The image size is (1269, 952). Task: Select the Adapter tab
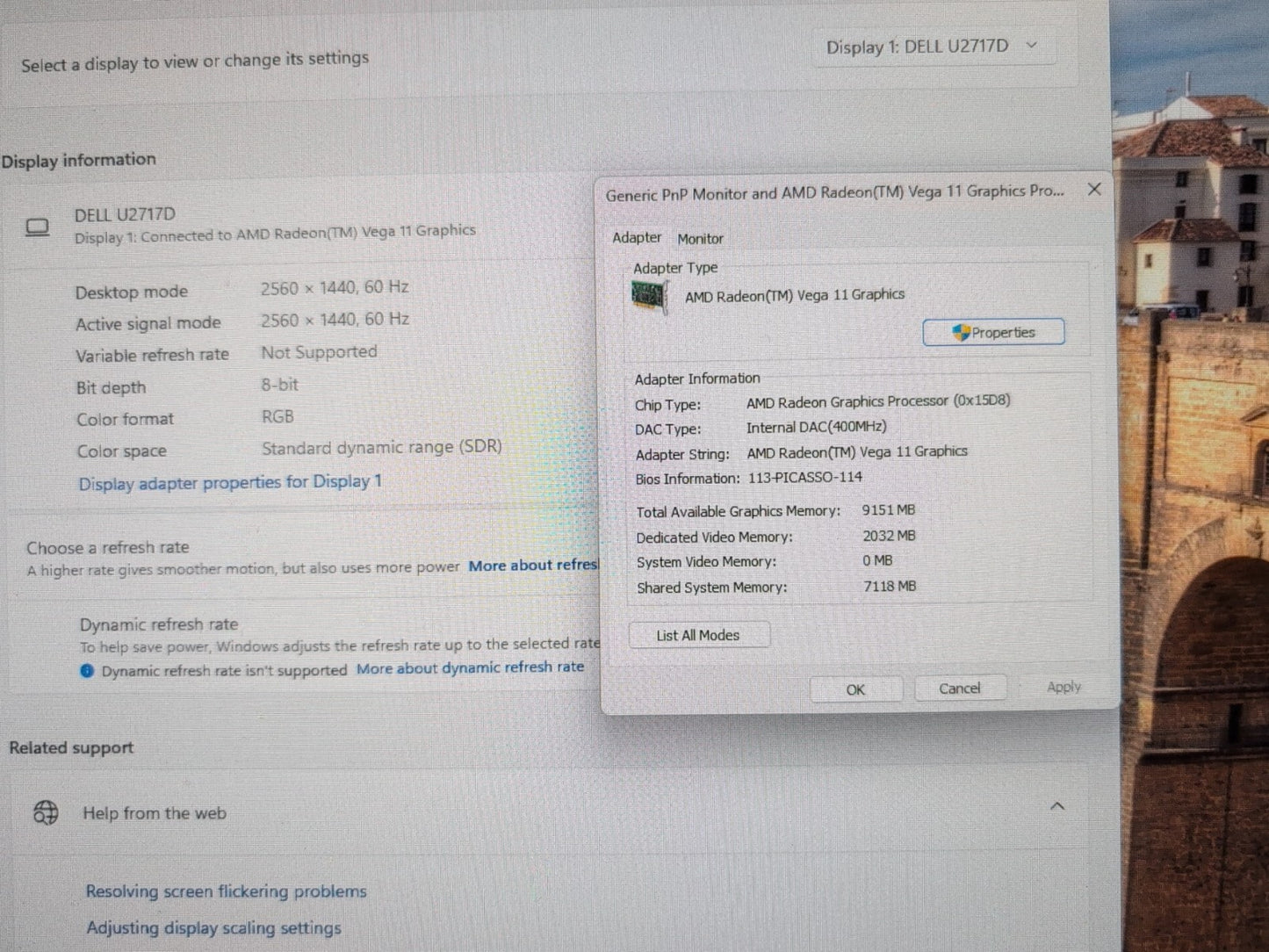point(637,238)
